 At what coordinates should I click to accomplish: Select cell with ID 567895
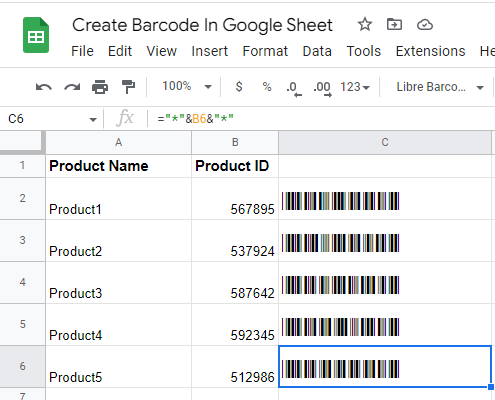235,199
